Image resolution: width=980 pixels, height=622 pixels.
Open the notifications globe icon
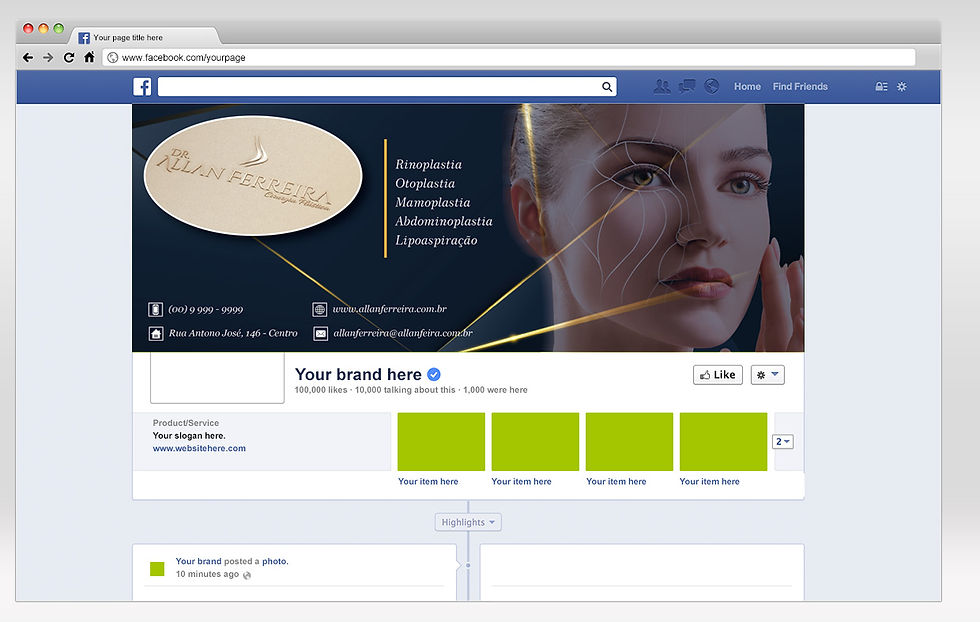coord(711,86)
